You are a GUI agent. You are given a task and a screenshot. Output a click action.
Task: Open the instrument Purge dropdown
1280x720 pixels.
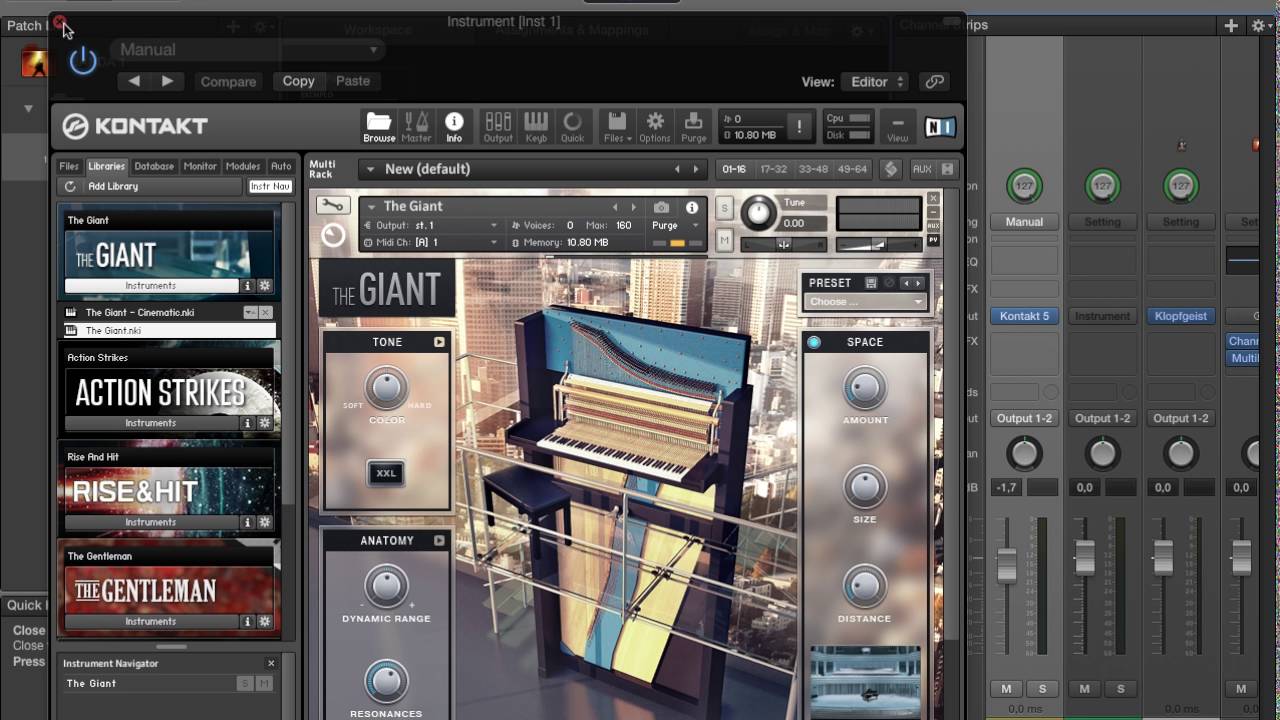(674, 226)
